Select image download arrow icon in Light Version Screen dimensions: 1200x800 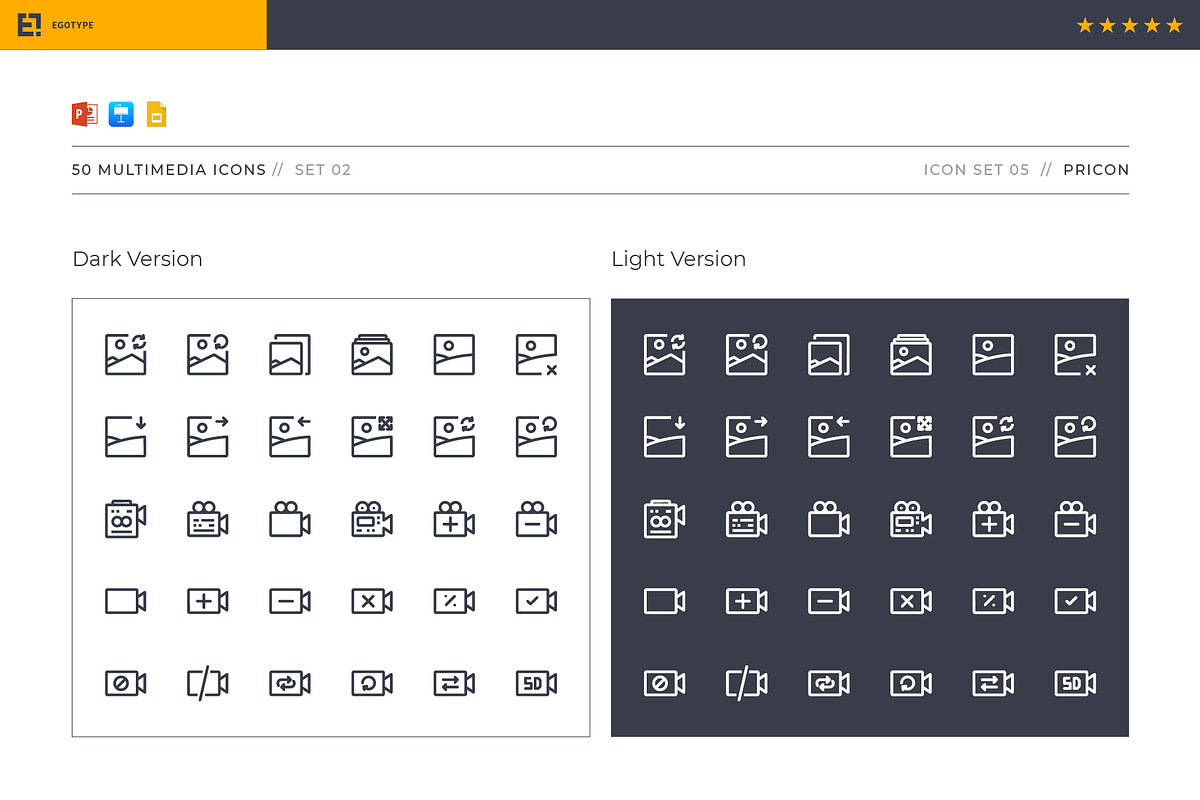click(x=665, y=437)
